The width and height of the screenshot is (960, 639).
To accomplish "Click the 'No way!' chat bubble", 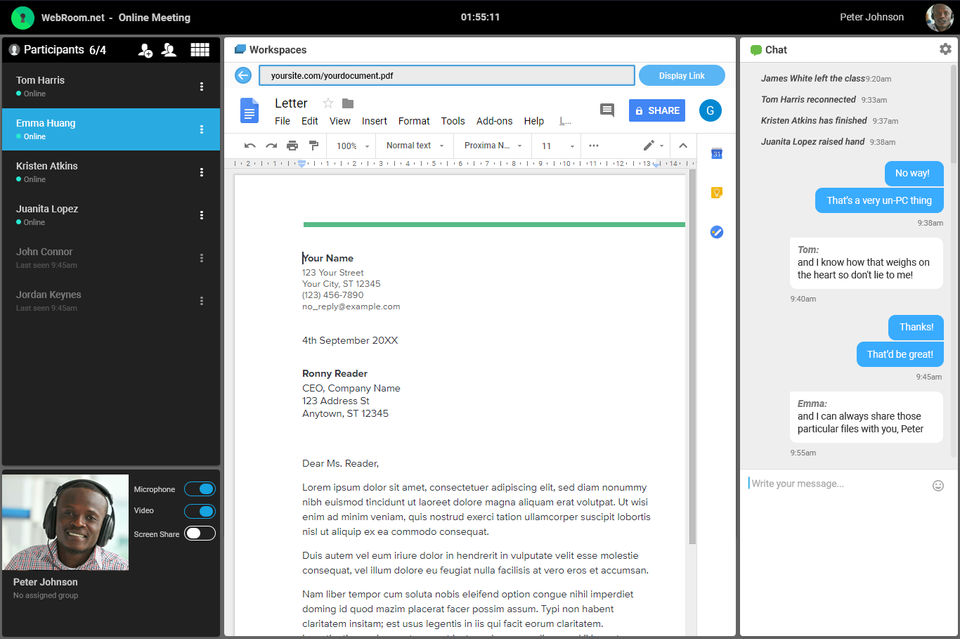I will click(912, 174).
